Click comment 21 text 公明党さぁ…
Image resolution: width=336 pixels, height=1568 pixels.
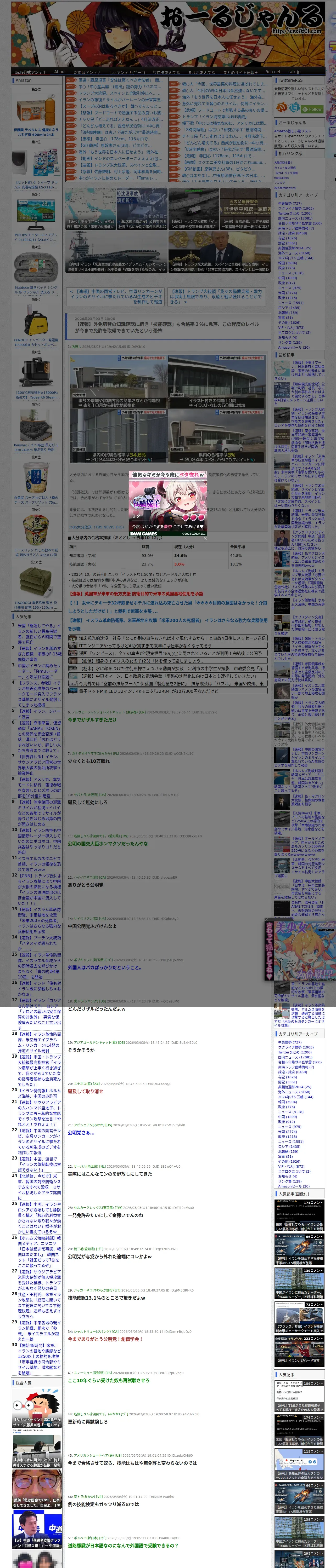coord(81,1133)
